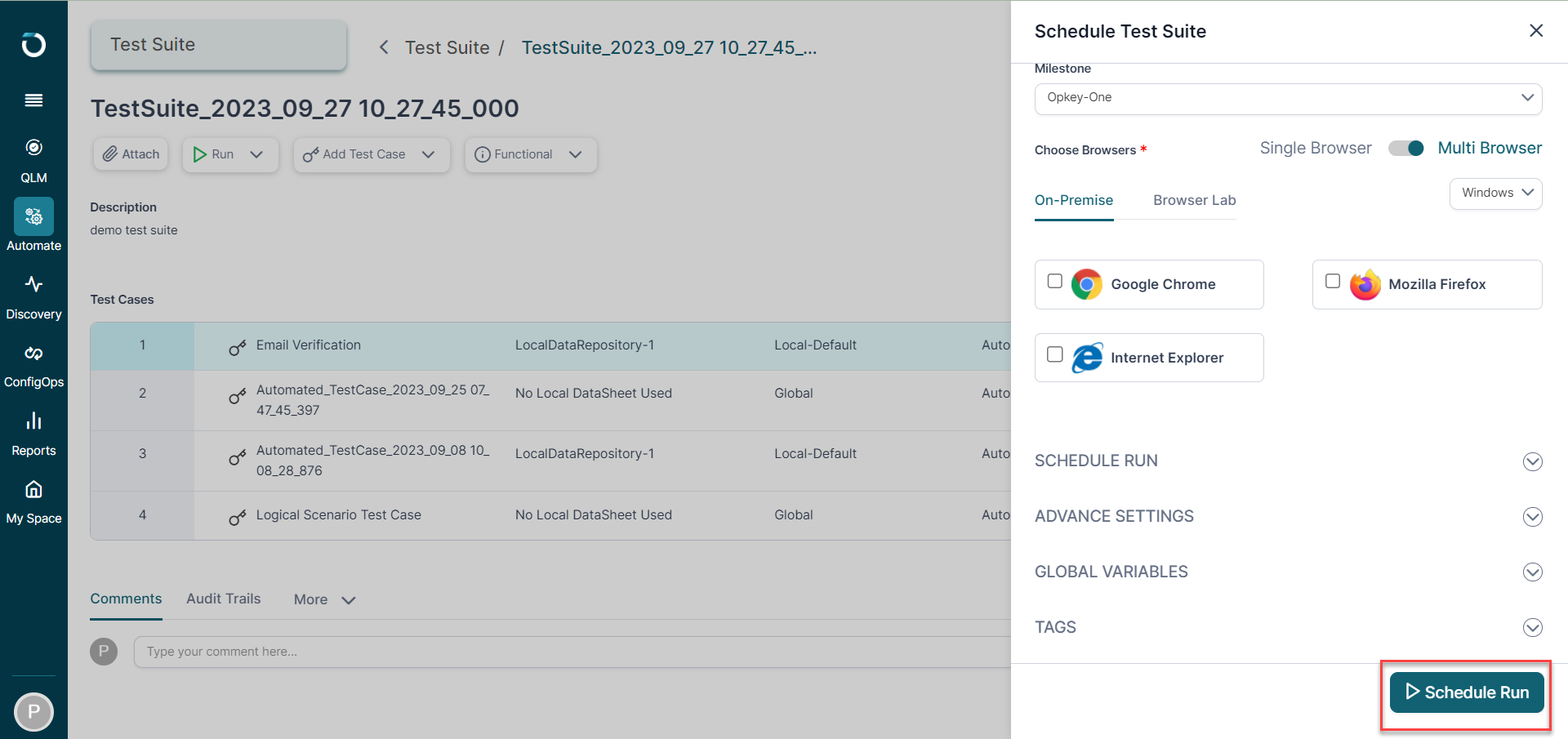Open the Windows platform dropdown
This screenshot has width=1568, height=739.
(1495, 194)
